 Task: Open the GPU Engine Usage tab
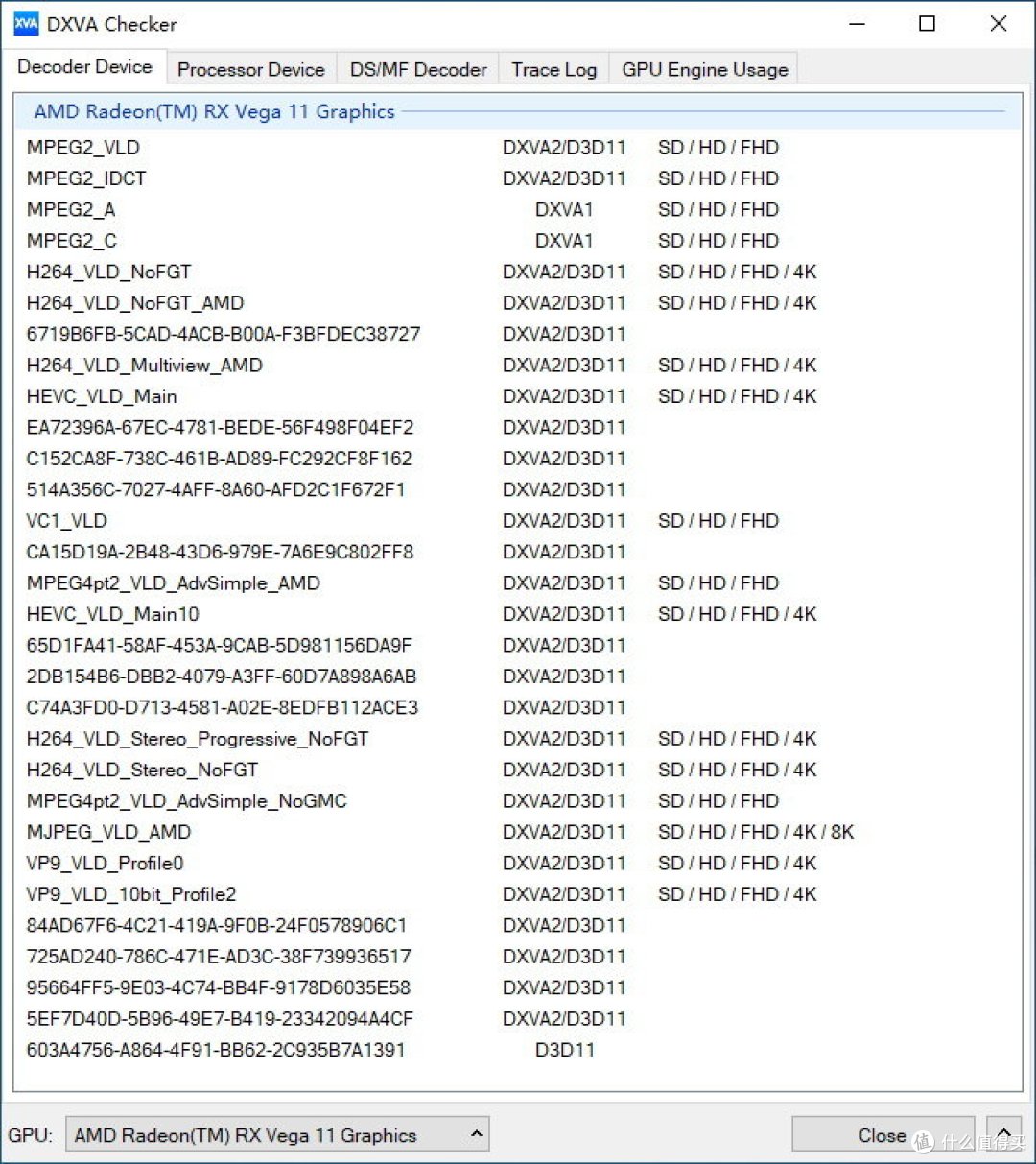click(705, 70)
